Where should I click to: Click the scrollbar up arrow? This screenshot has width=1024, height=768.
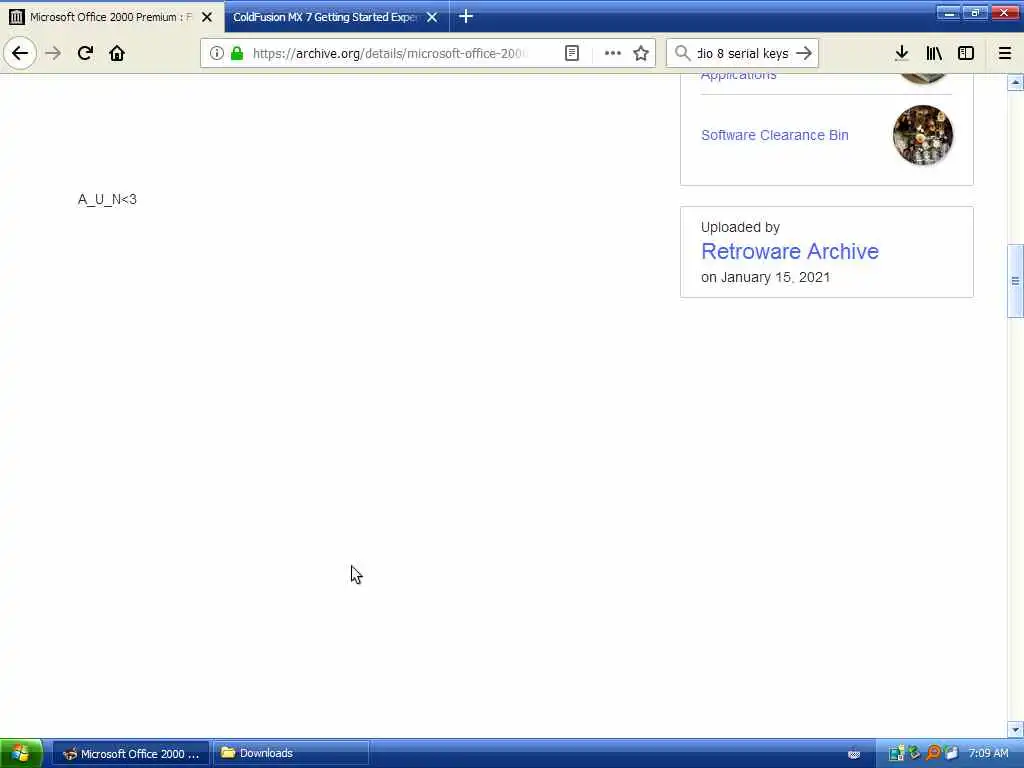tap(1015, 83)
